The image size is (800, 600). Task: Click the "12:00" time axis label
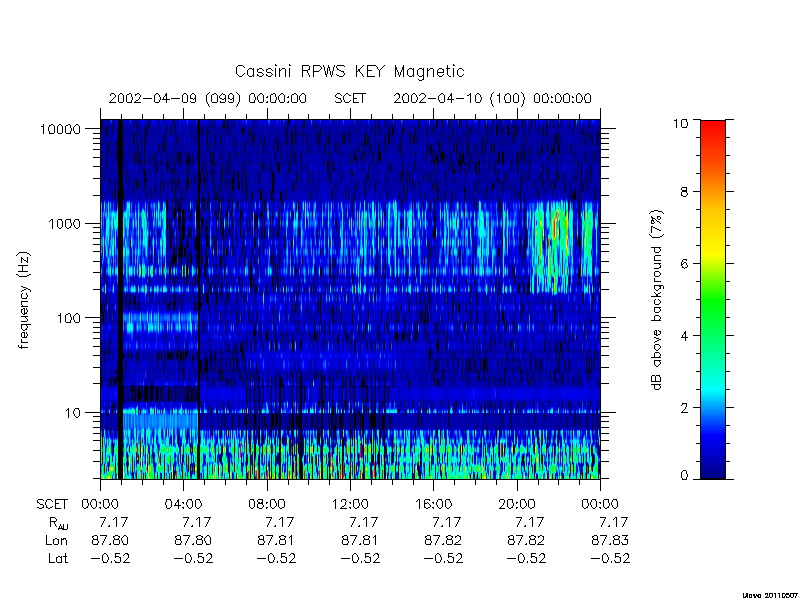click(x=350, y=505)
